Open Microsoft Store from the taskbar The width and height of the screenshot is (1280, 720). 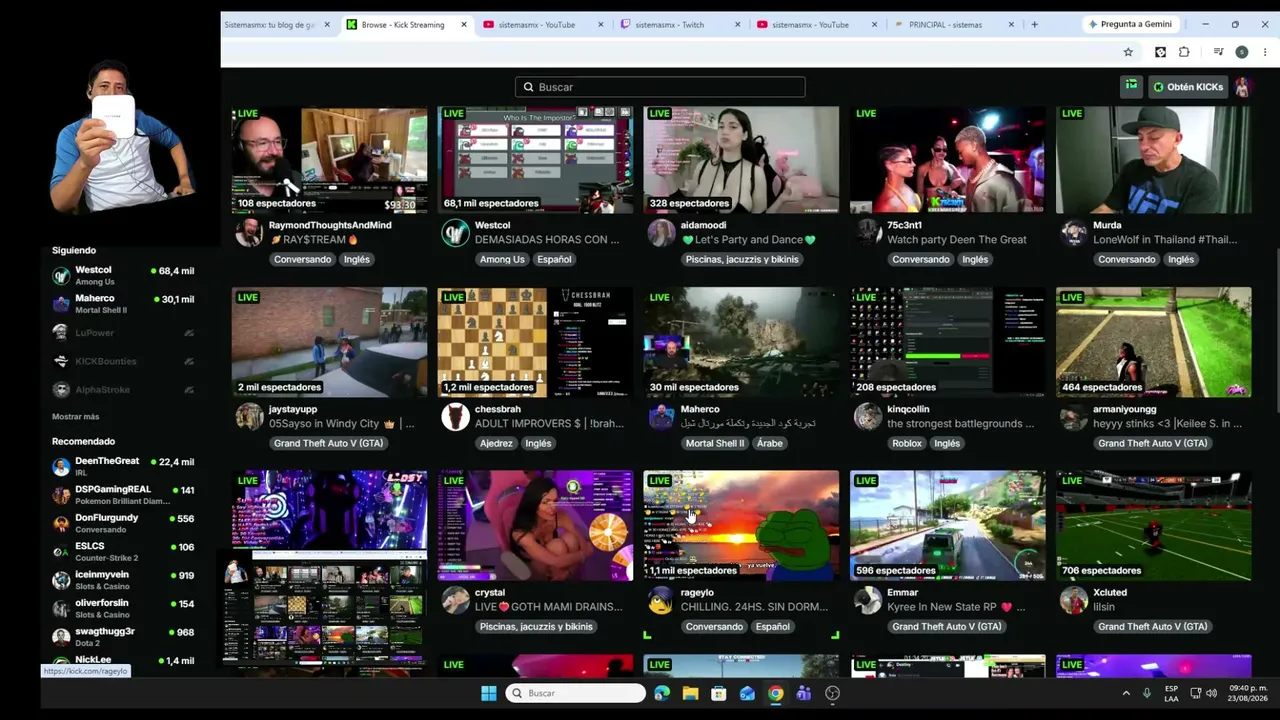pyautogui.click(x=718, y=693)
